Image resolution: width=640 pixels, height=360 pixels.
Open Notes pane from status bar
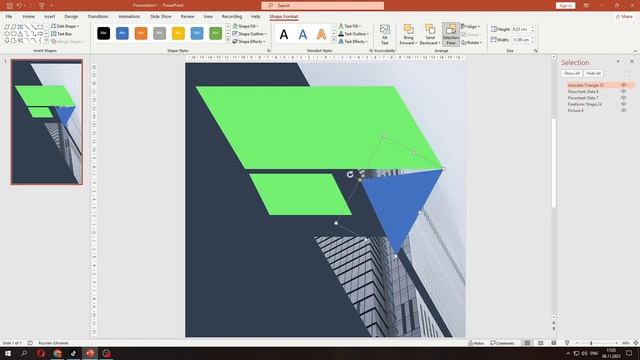pos(477,343)
